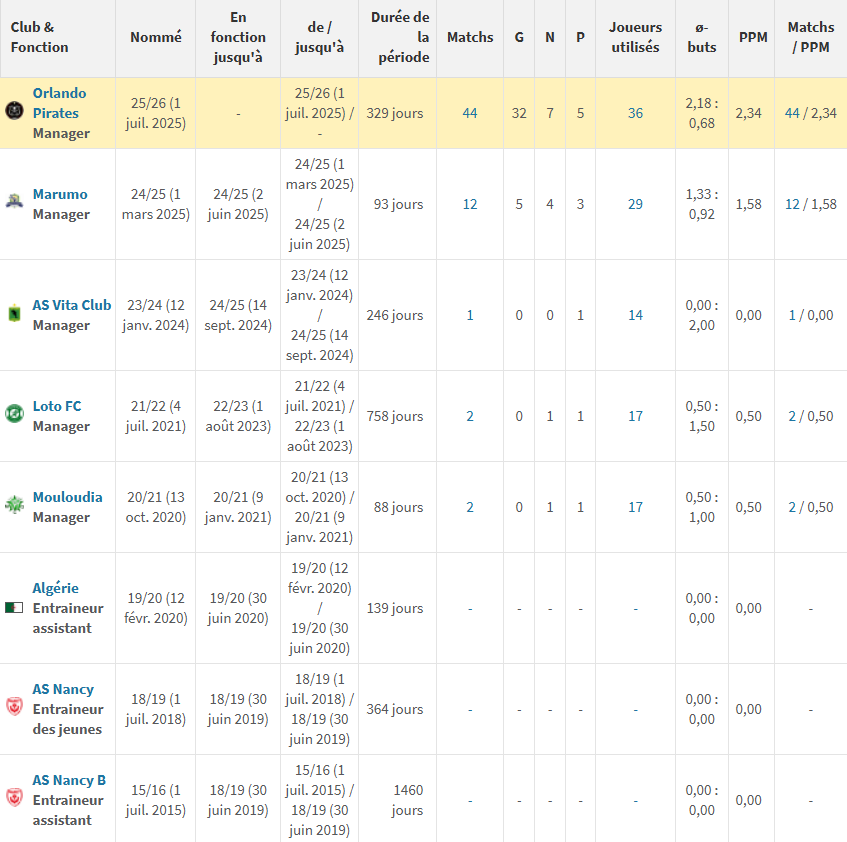Click the Matchs column header
The width and height of the screenshot is (847, 842).
[470, 37]
